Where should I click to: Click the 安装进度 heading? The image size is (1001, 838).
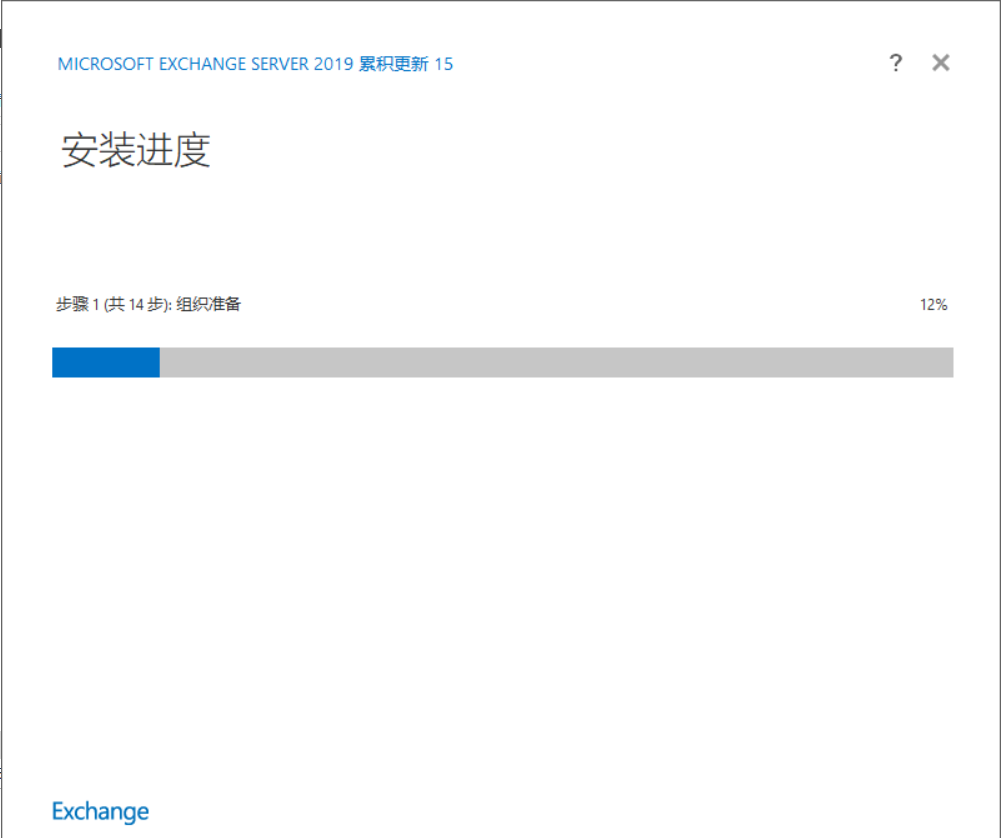click(x=136, y=150)
